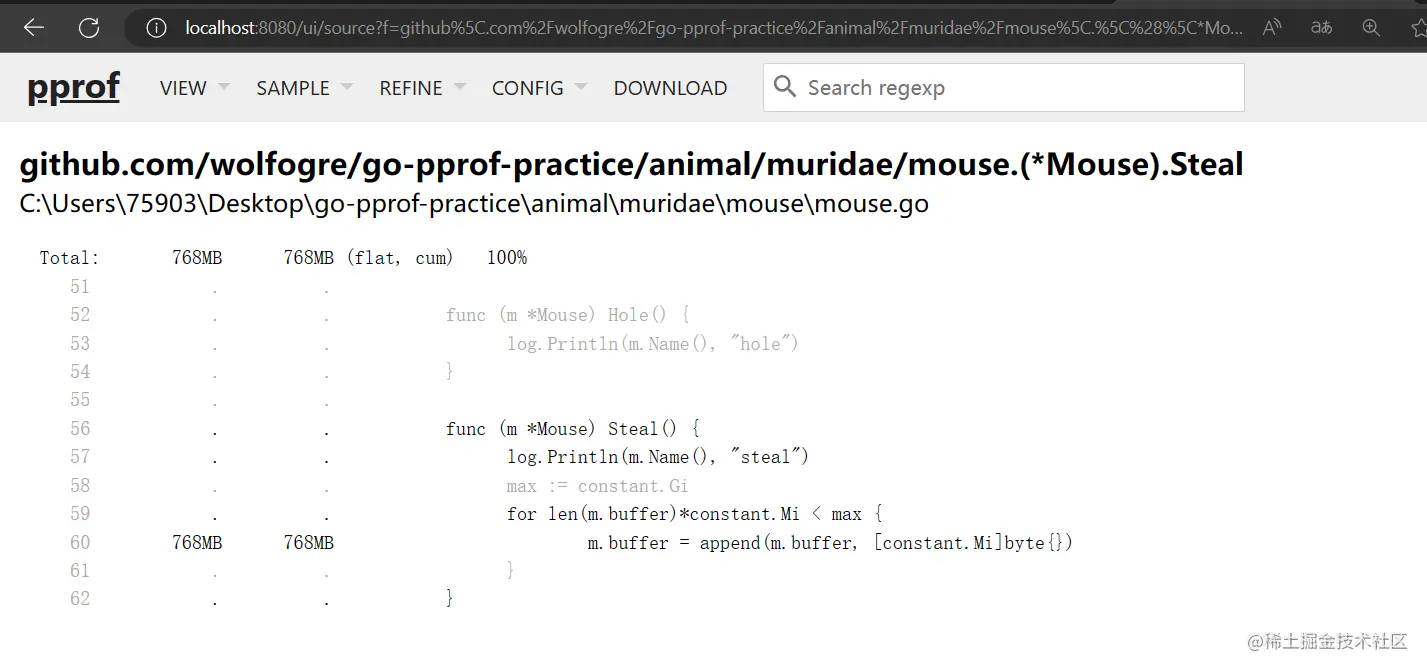Select the mouse.go file path line
Image resolution: width=1427 pixels, height=671 pixels.
click(474, 204)
